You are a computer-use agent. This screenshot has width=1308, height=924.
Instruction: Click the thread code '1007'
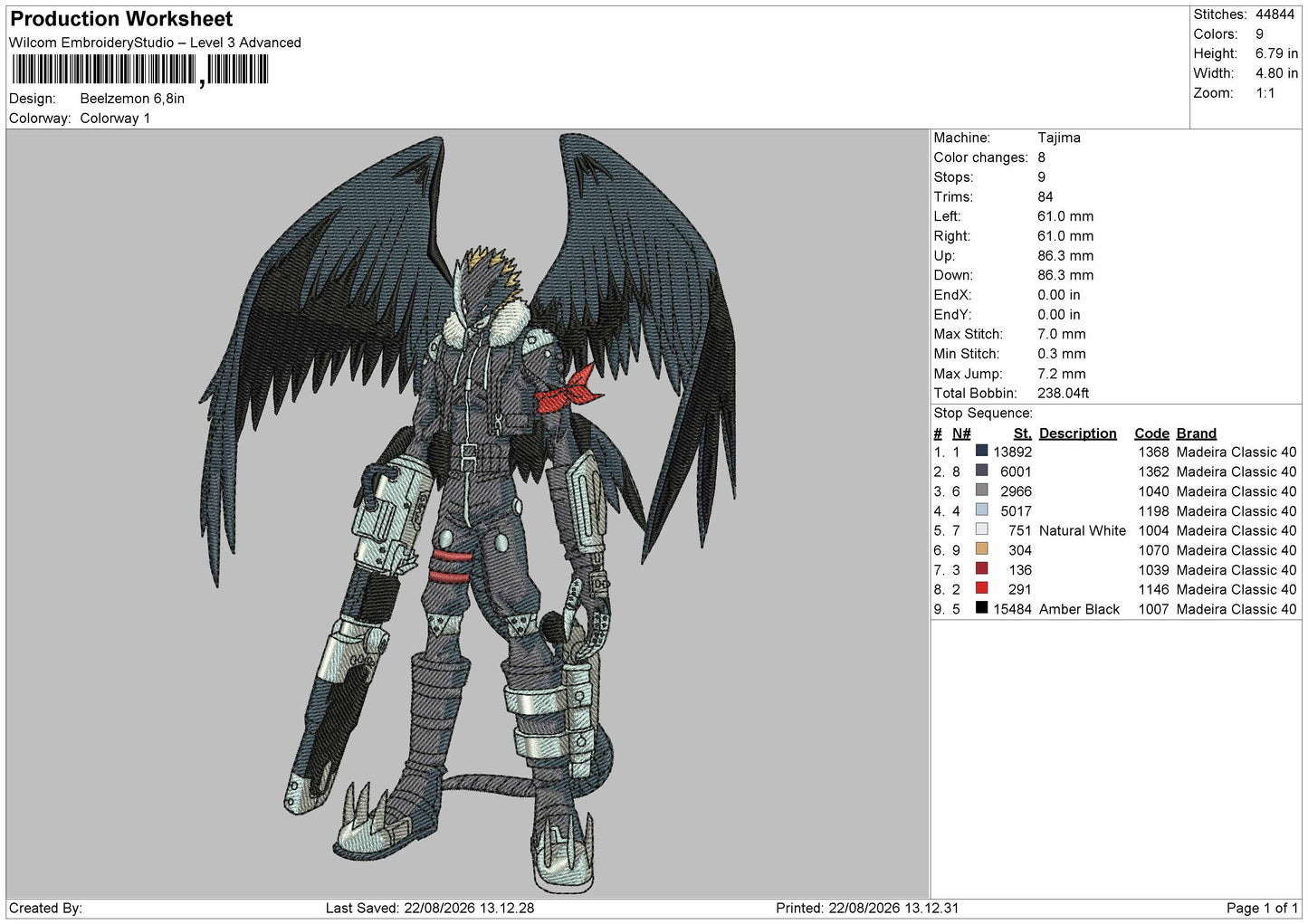pyautogui.click(x=1153, y=609)
